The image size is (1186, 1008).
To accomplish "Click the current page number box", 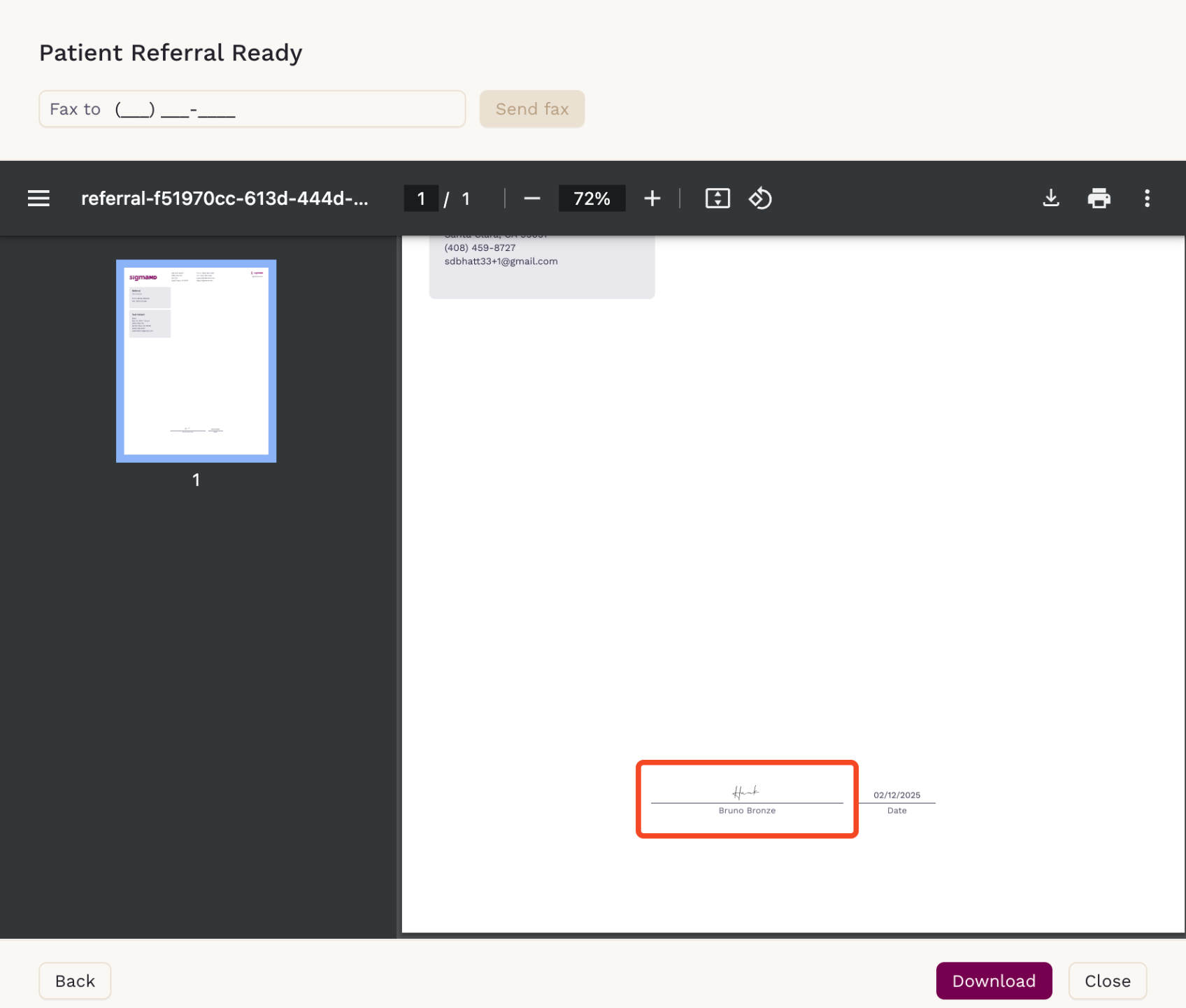I will [421, 199].
